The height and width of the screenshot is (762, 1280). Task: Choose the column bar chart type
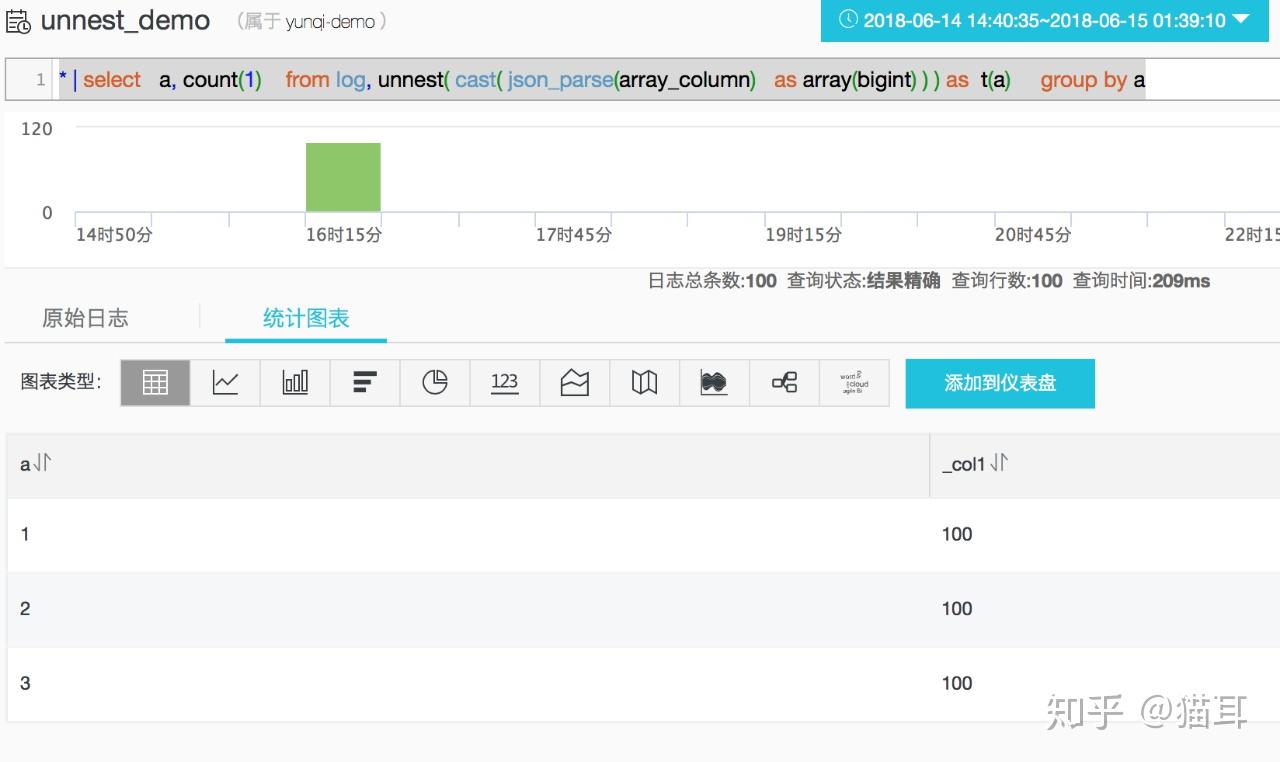[294, 382]
